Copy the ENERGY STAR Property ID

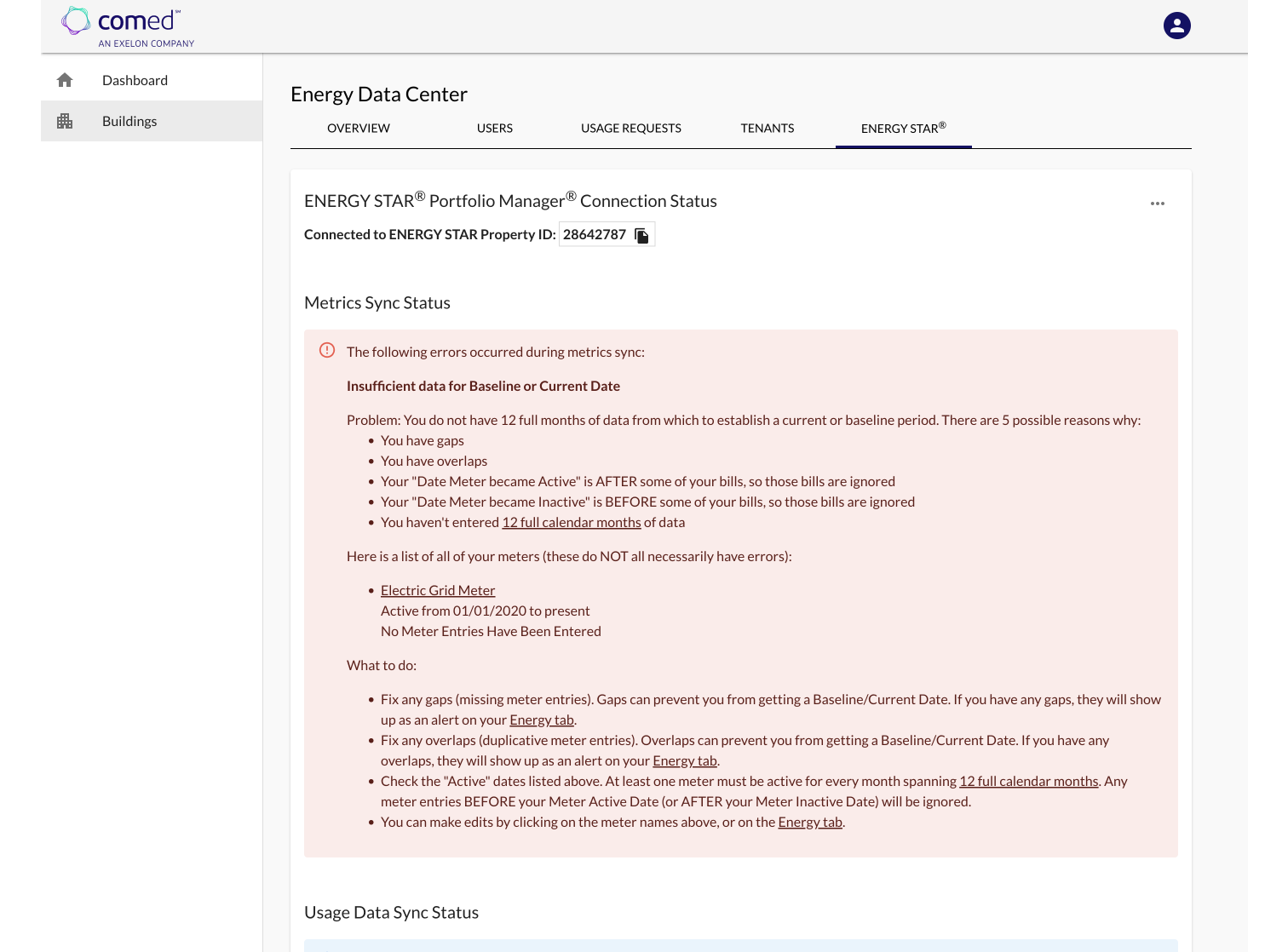(642, 235)
